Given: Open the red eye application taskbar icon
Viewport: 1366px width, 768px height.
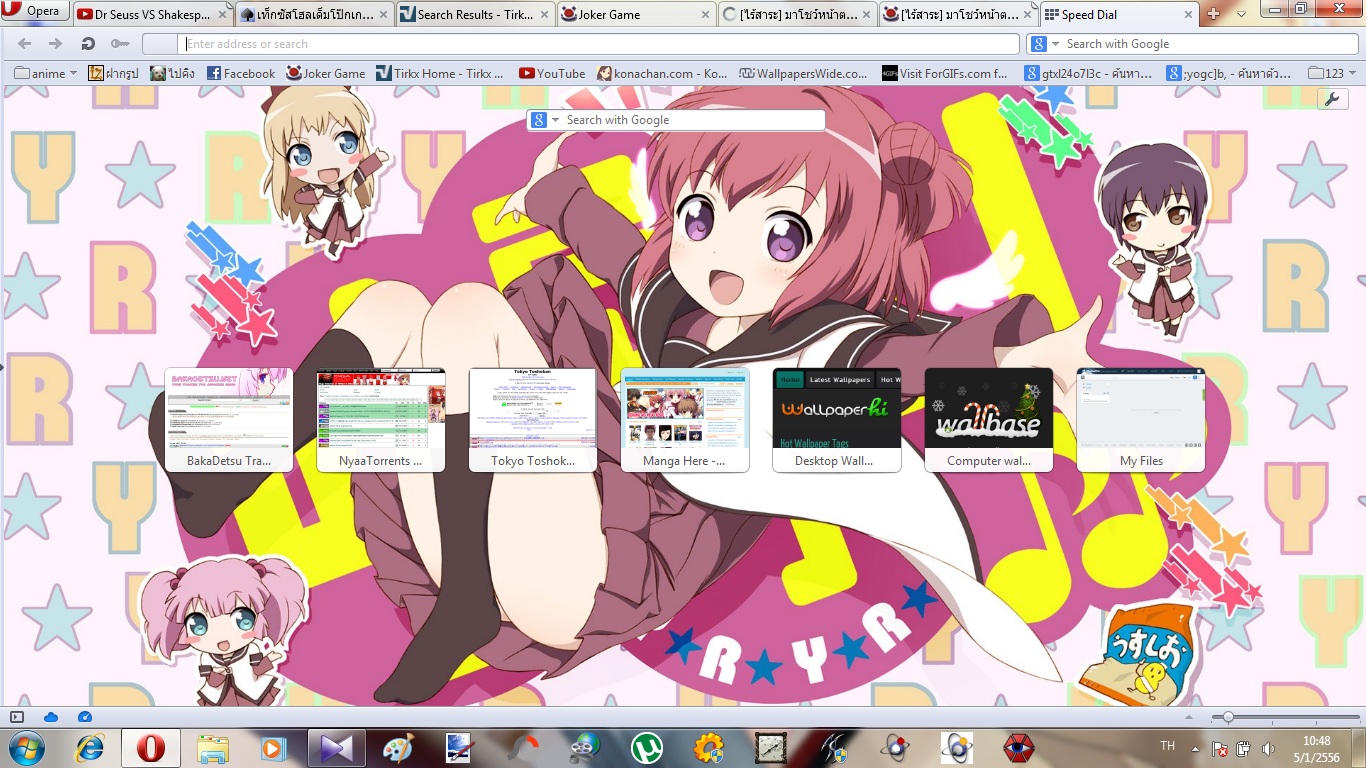Looking at the screenshot, I should pyautogui.click(x=1019, y=747).
